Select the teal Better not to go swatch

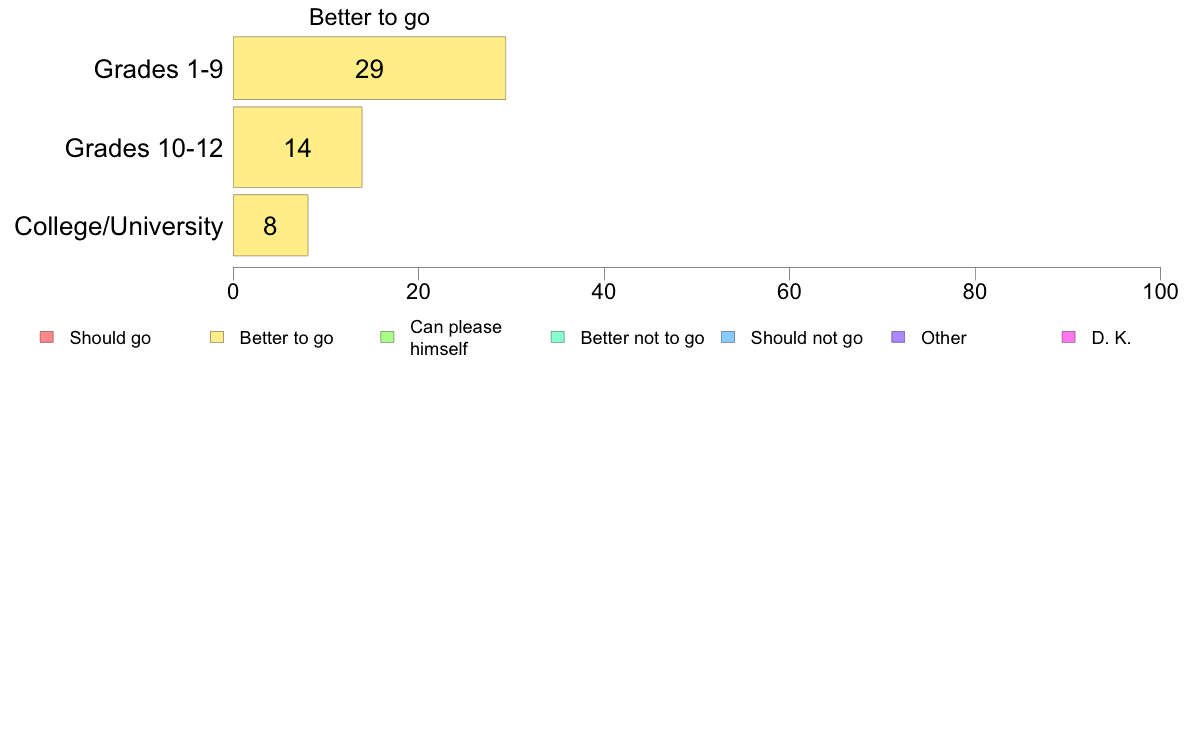(558, 337)
